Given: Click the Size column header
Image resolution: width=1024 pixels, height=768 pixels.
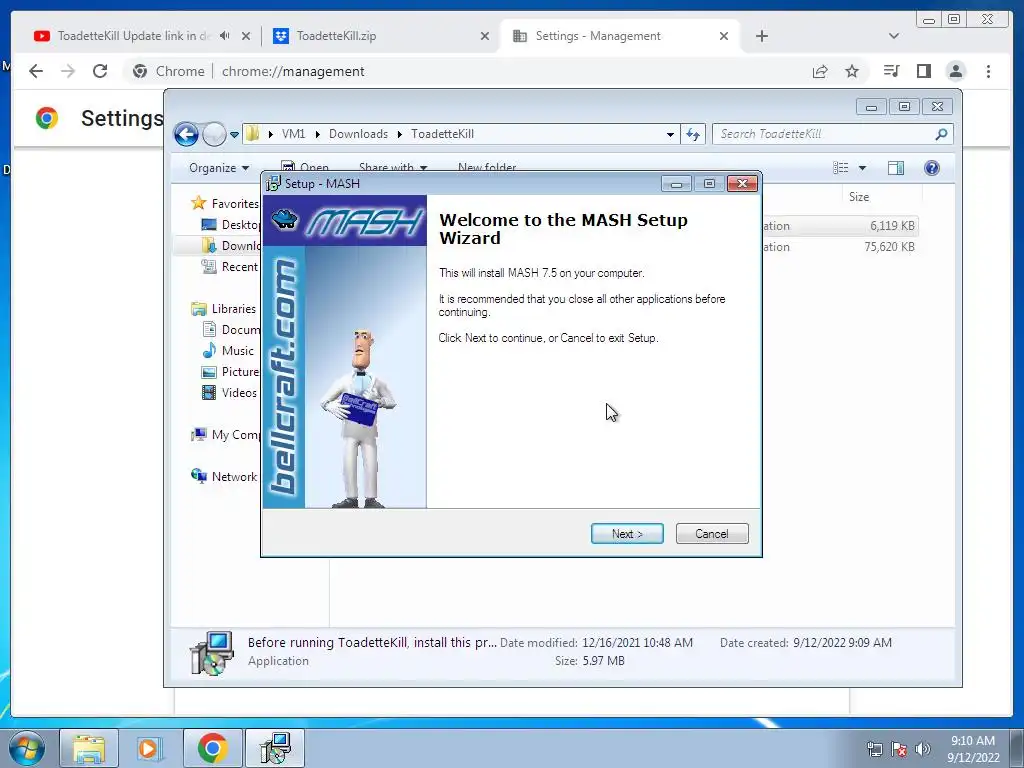Looking at the screenshot, I should tap(859, 197).
